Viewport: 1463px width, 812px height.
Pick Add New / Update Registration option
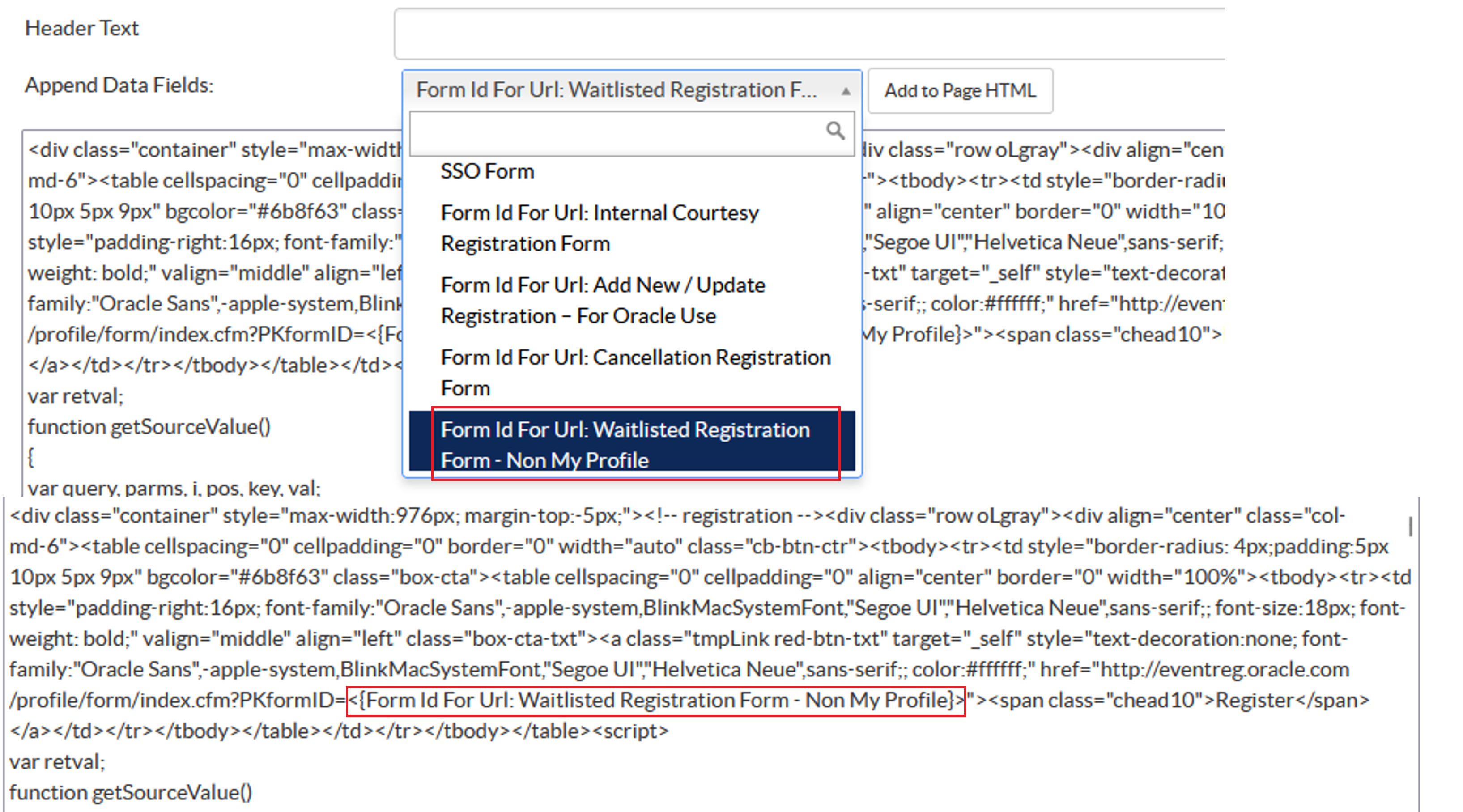click(x=603, y=300)
